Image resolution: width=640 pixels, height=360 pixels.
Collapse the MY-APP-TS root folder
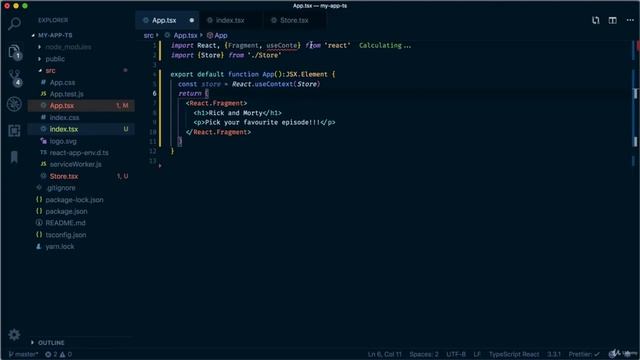33,36
